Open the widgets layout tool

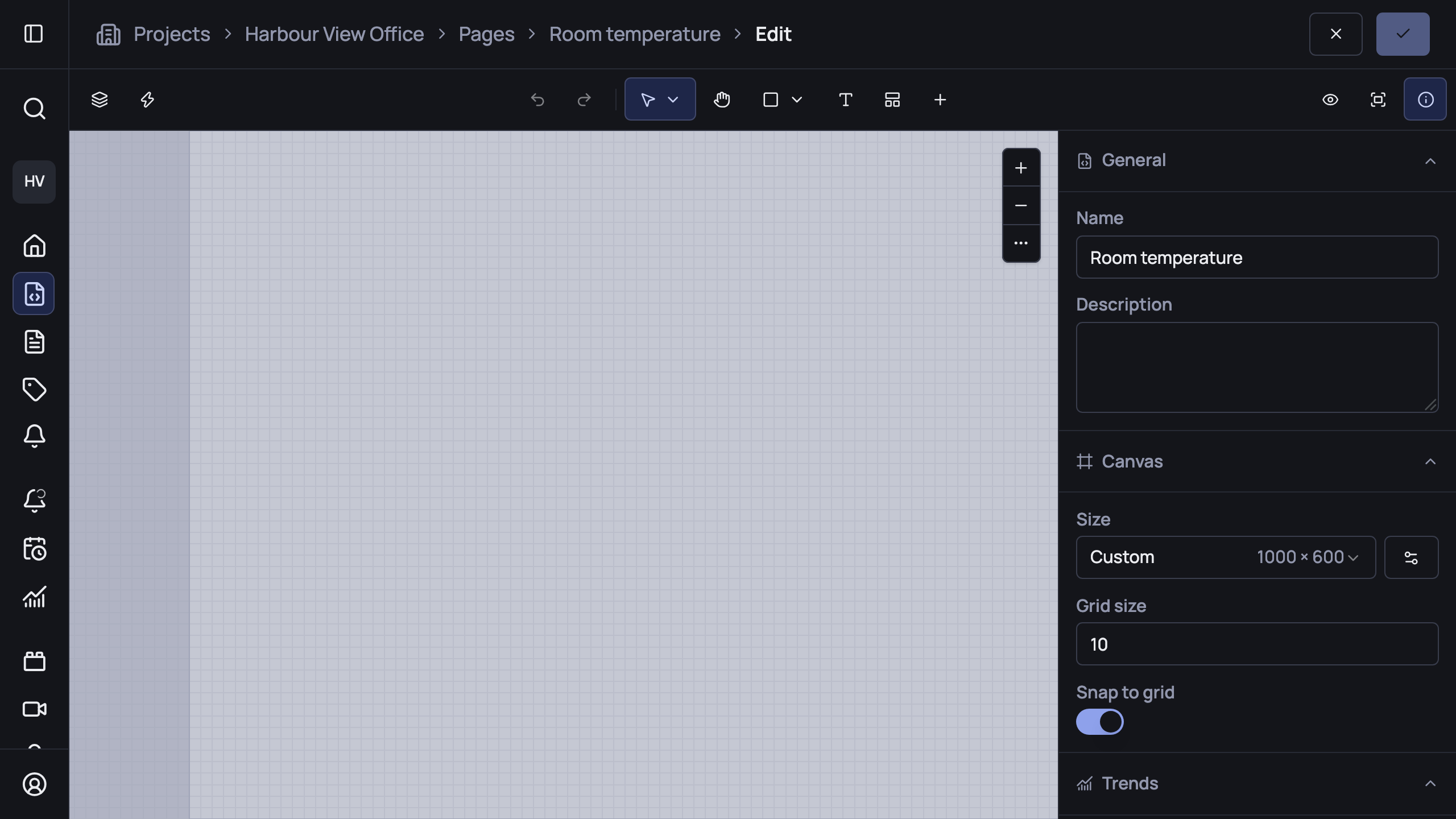pyautogui.click(x=892, y=100)
